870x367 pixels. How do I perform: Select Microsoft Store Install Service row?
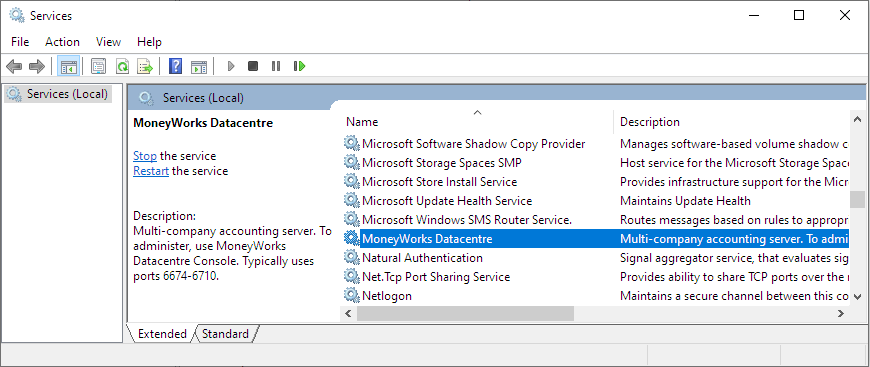439,182
